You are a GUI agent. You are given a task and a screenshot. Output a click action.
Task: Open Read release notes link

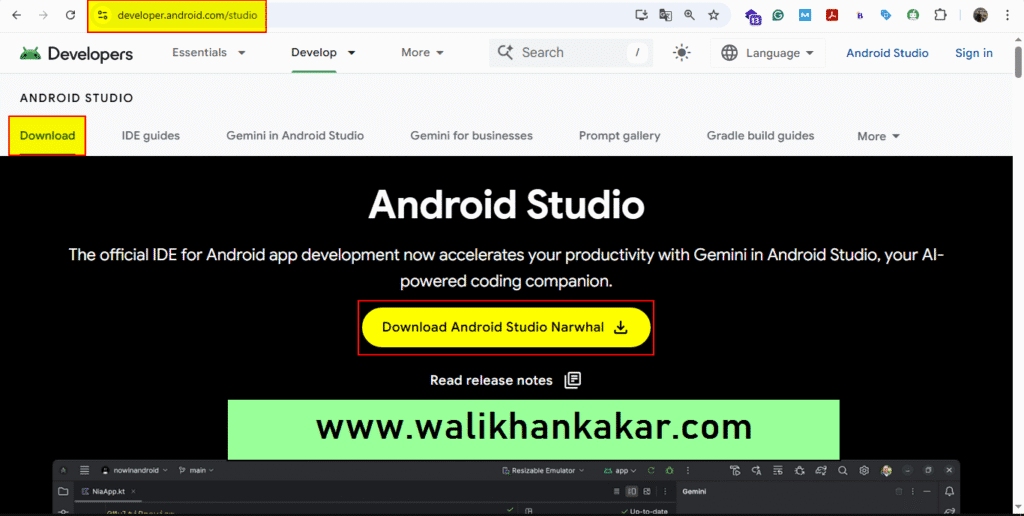click(505, 380)
